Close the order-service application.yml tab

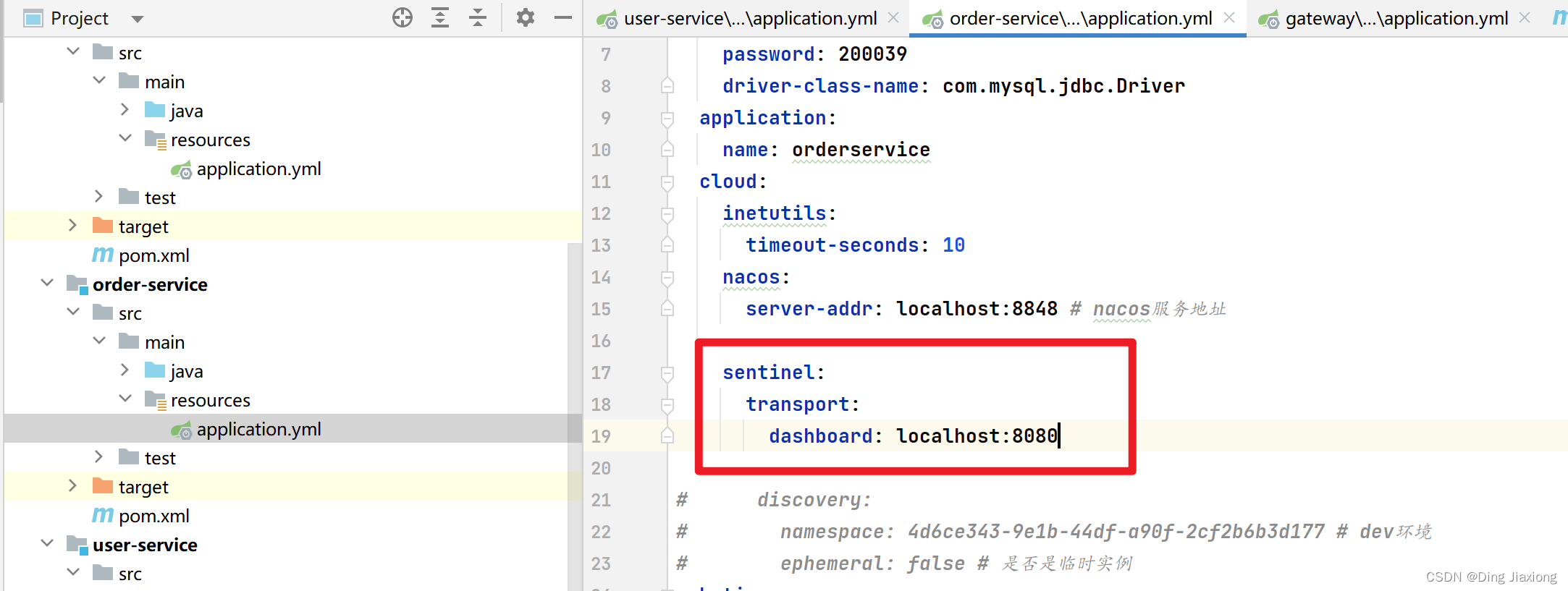pyautogui.click(x=1229, y=17)
